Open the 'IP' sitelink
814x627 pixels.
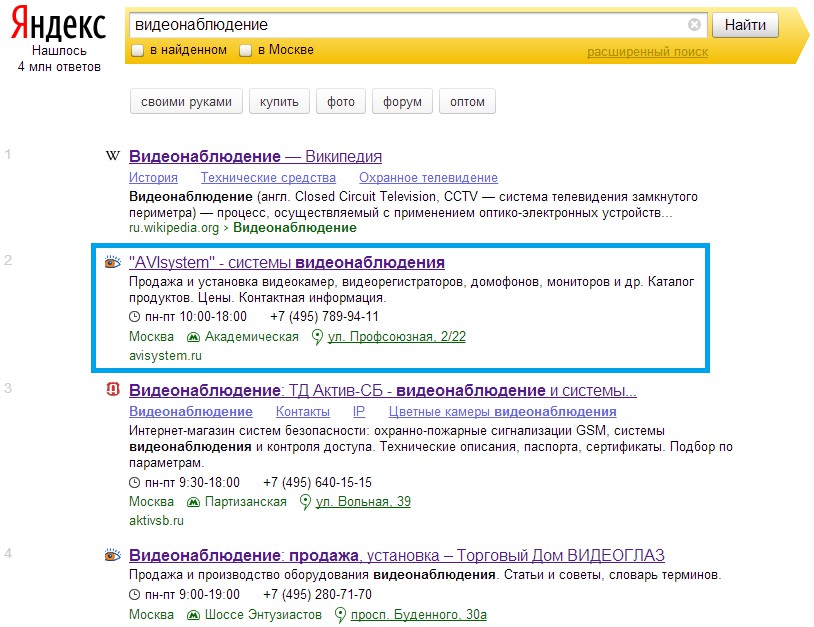(x=359, y=412)
